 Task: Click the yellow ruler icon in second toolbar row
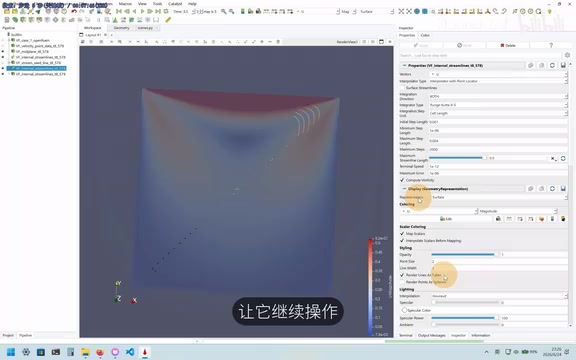[x=168, y=20]
